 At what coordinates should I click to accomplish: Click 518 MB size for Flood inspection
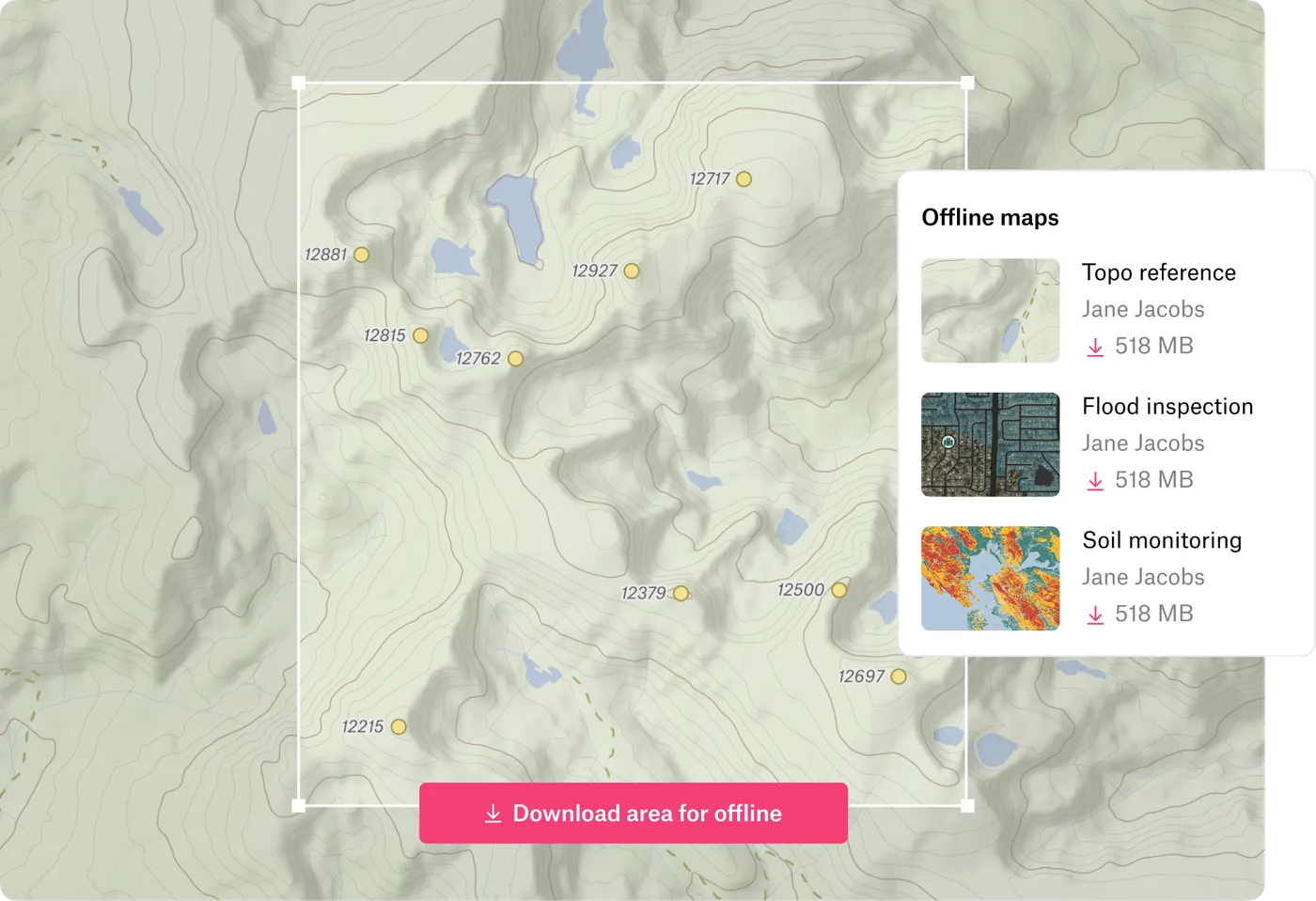(x=1154, y=480)
